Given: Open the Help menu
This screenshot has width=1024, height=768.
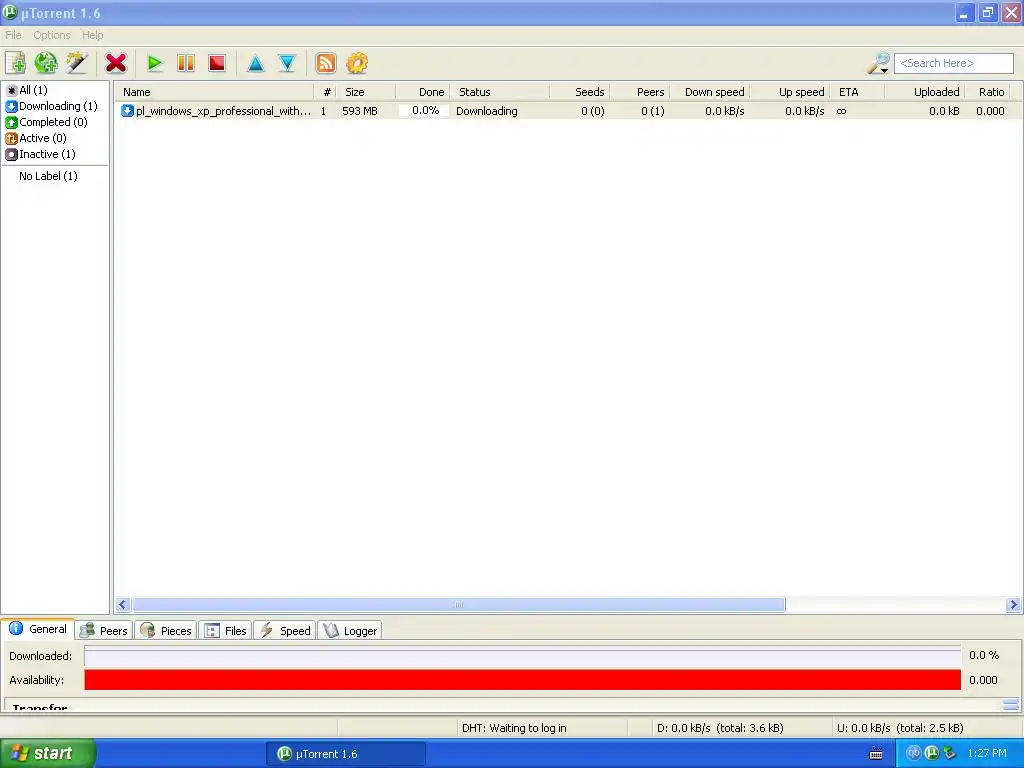Looking at the screenshot, I should point(93,35).
